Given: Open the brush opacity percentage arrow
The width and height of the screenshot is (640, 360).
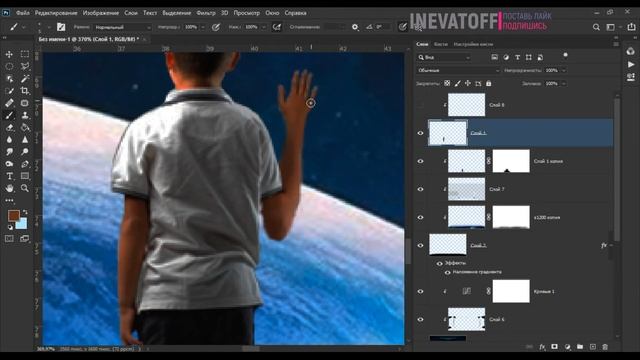Looking at the screenshot, I should coord(202,27).
